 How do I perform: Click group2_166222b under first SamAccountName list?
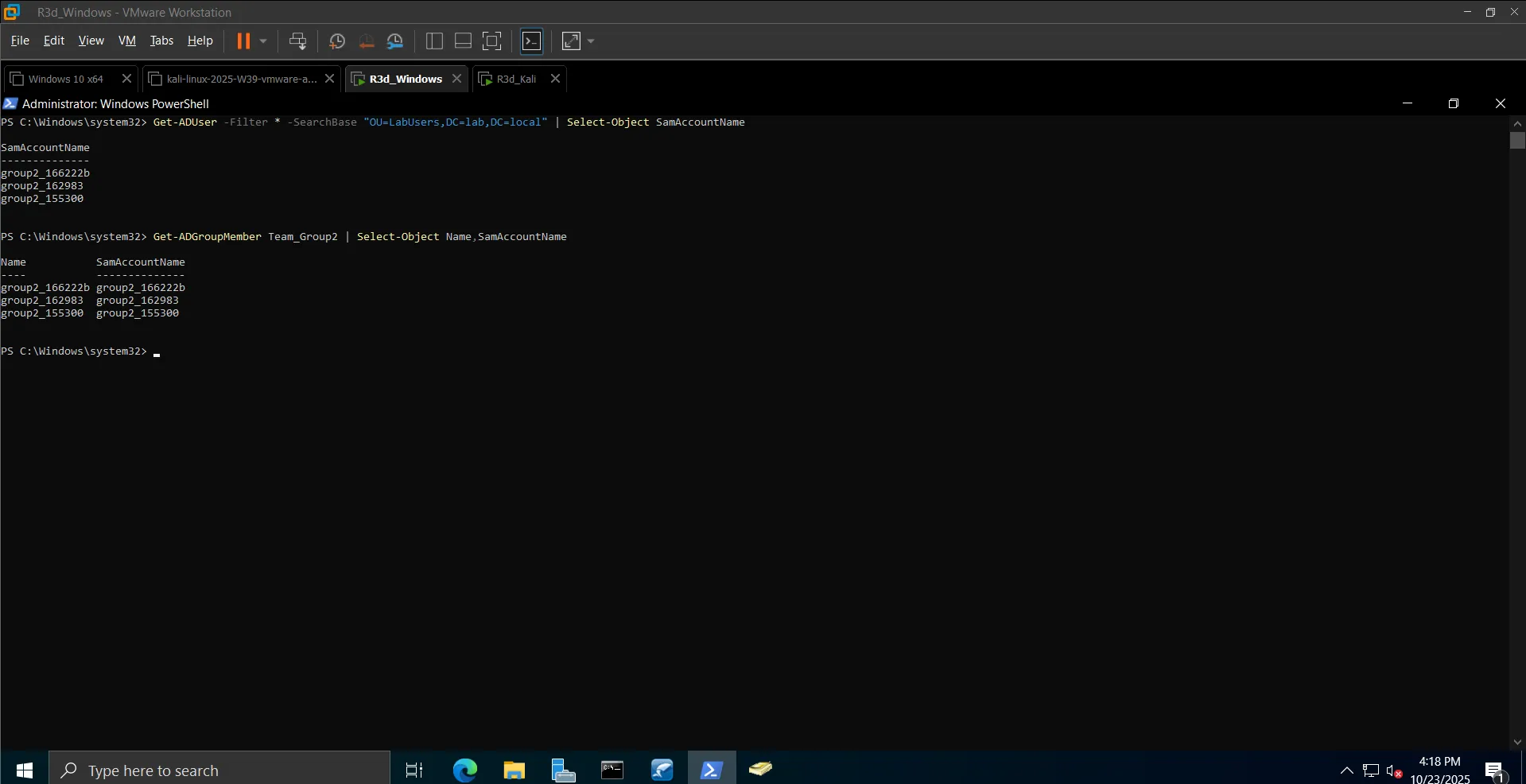(x=45, y=173)
